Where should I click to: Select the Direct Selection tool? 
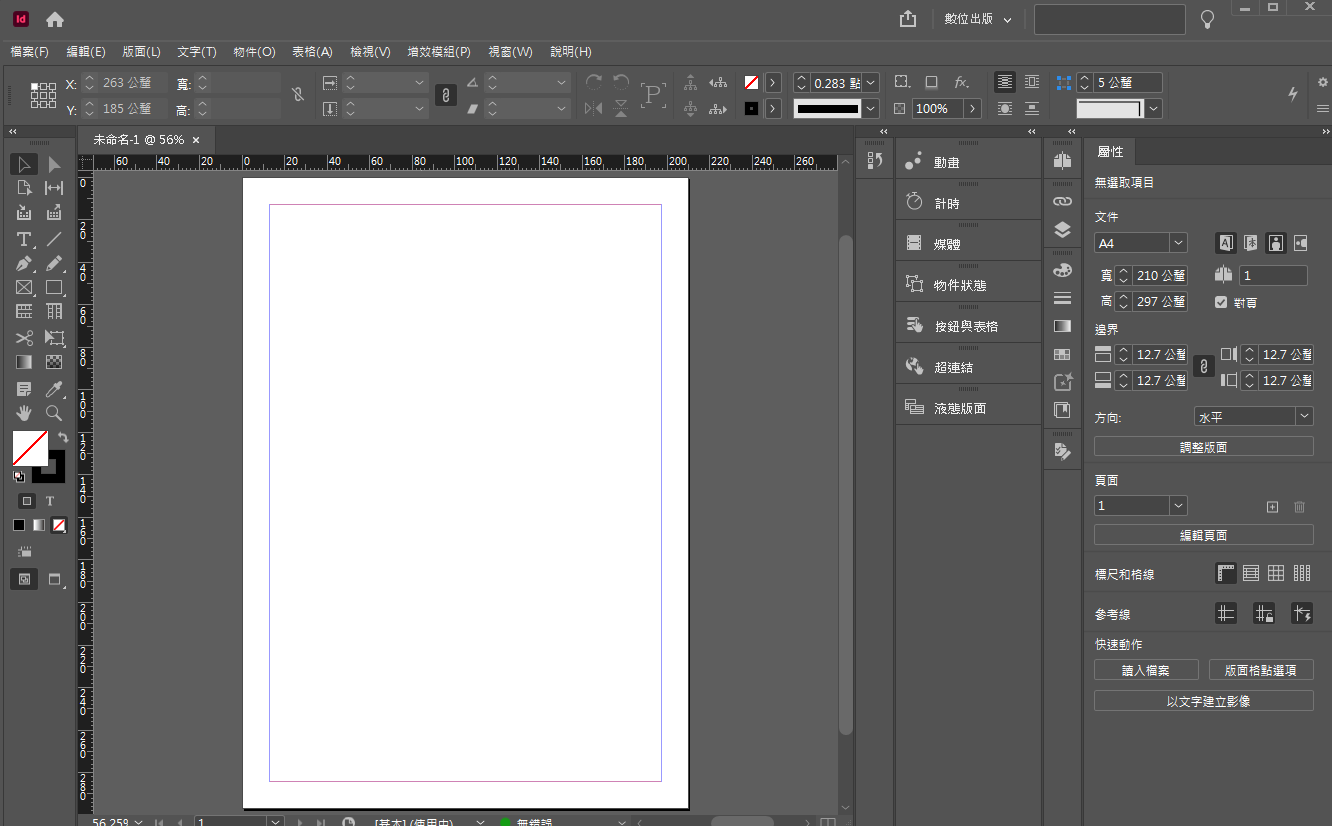[54, 164]
